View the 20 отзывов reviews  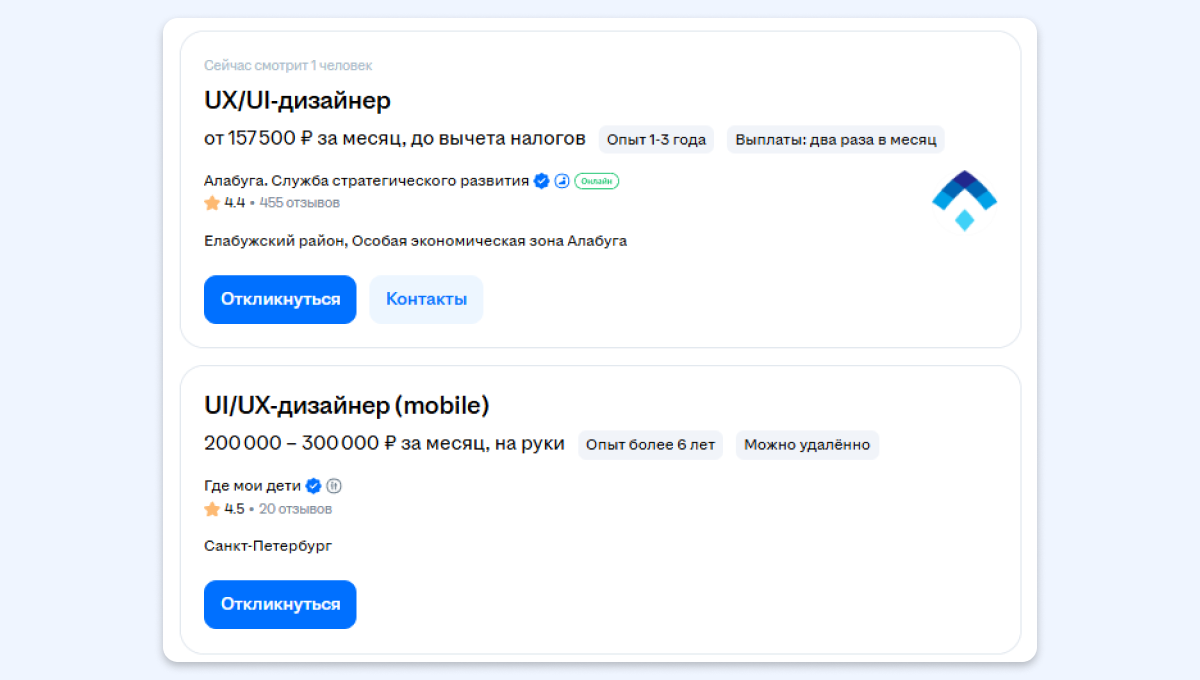coord(295,509)
